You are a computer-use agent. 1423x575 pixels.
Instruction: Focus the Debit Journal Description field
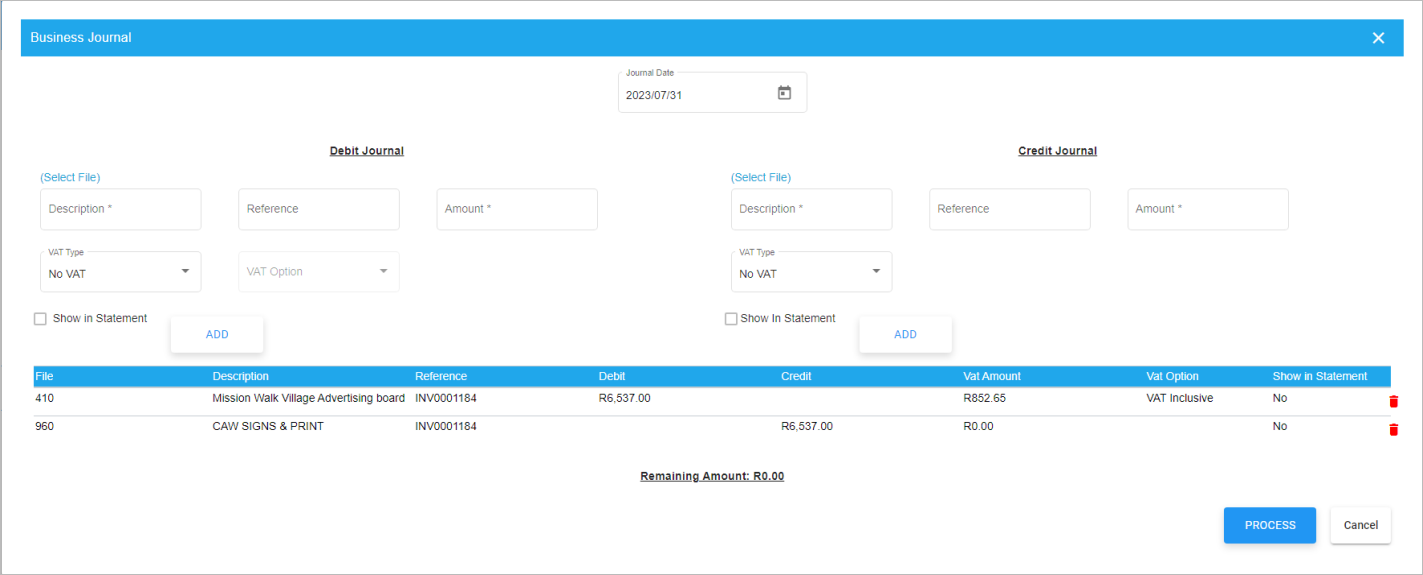(120, 209)
